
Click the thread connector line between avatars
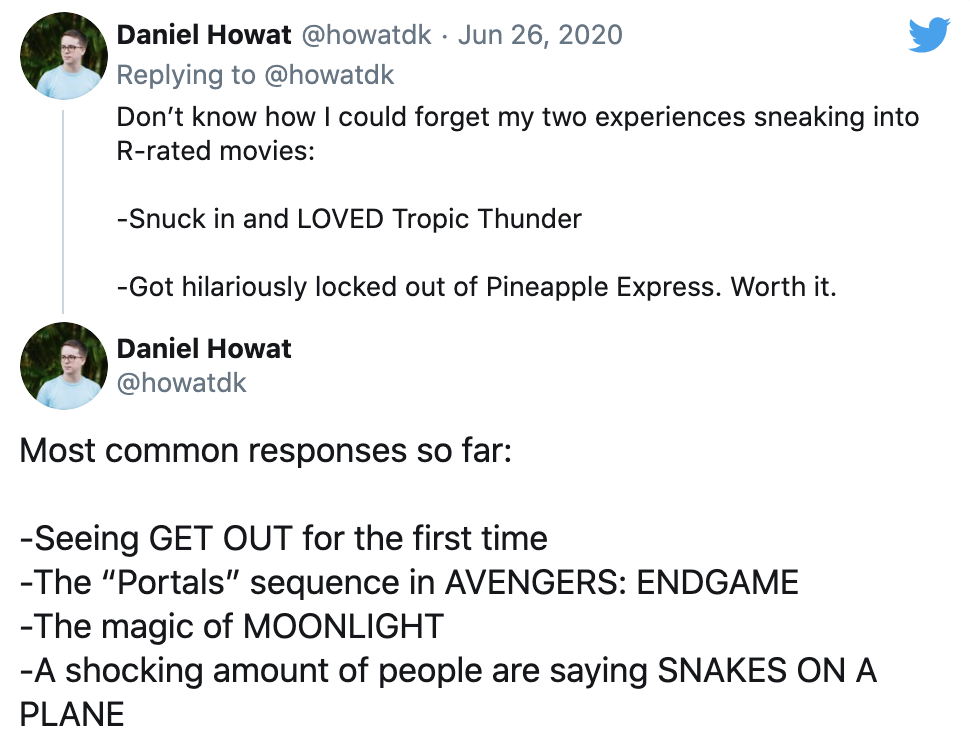pyautogui.click(x=63, y=211)
